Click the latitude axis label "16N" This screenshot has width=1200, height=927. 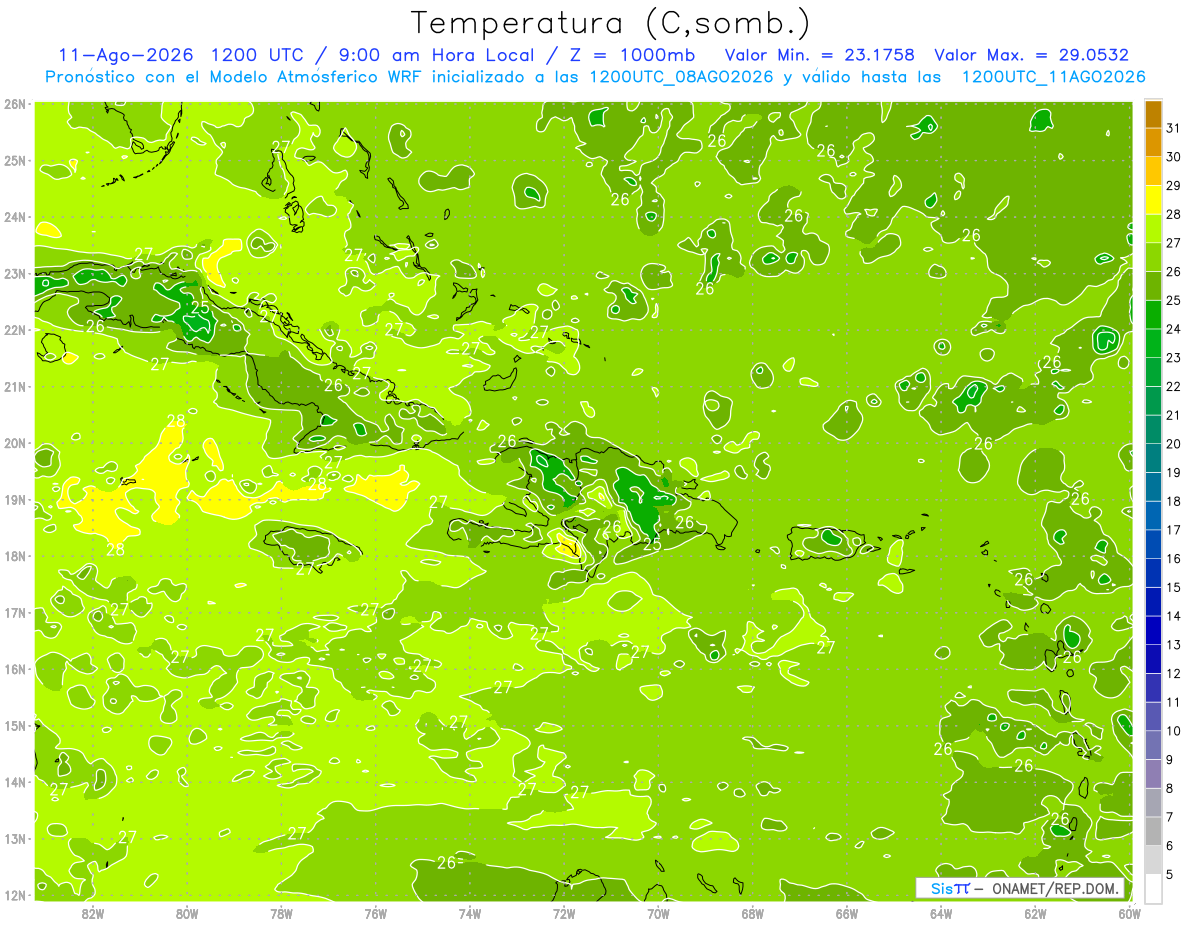click(x=14, y=669)
